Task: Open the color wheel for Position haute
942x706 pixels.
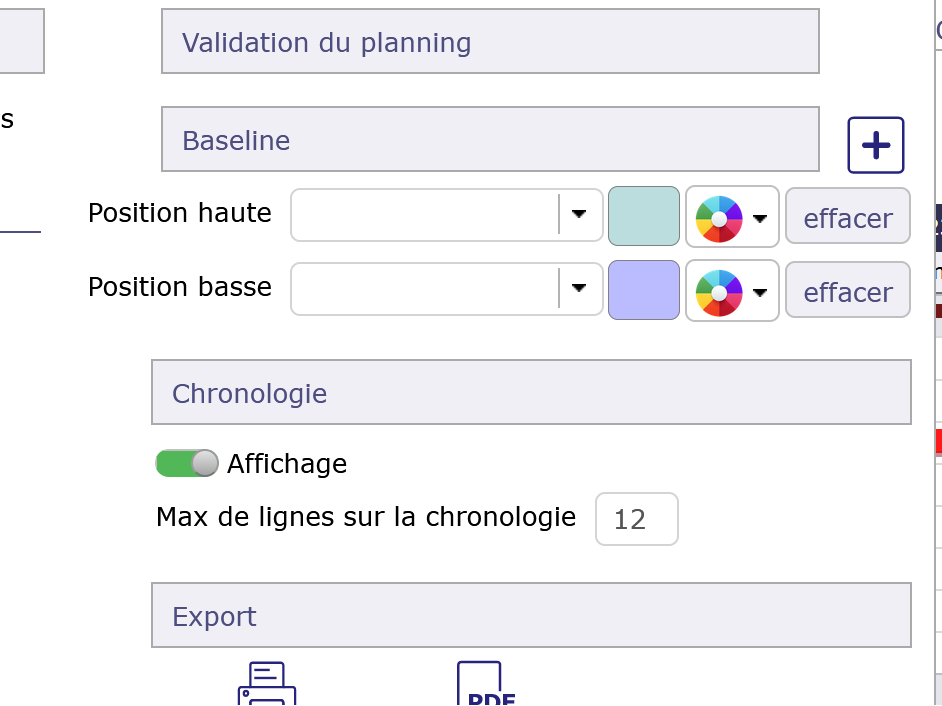Action: (719, 217)
